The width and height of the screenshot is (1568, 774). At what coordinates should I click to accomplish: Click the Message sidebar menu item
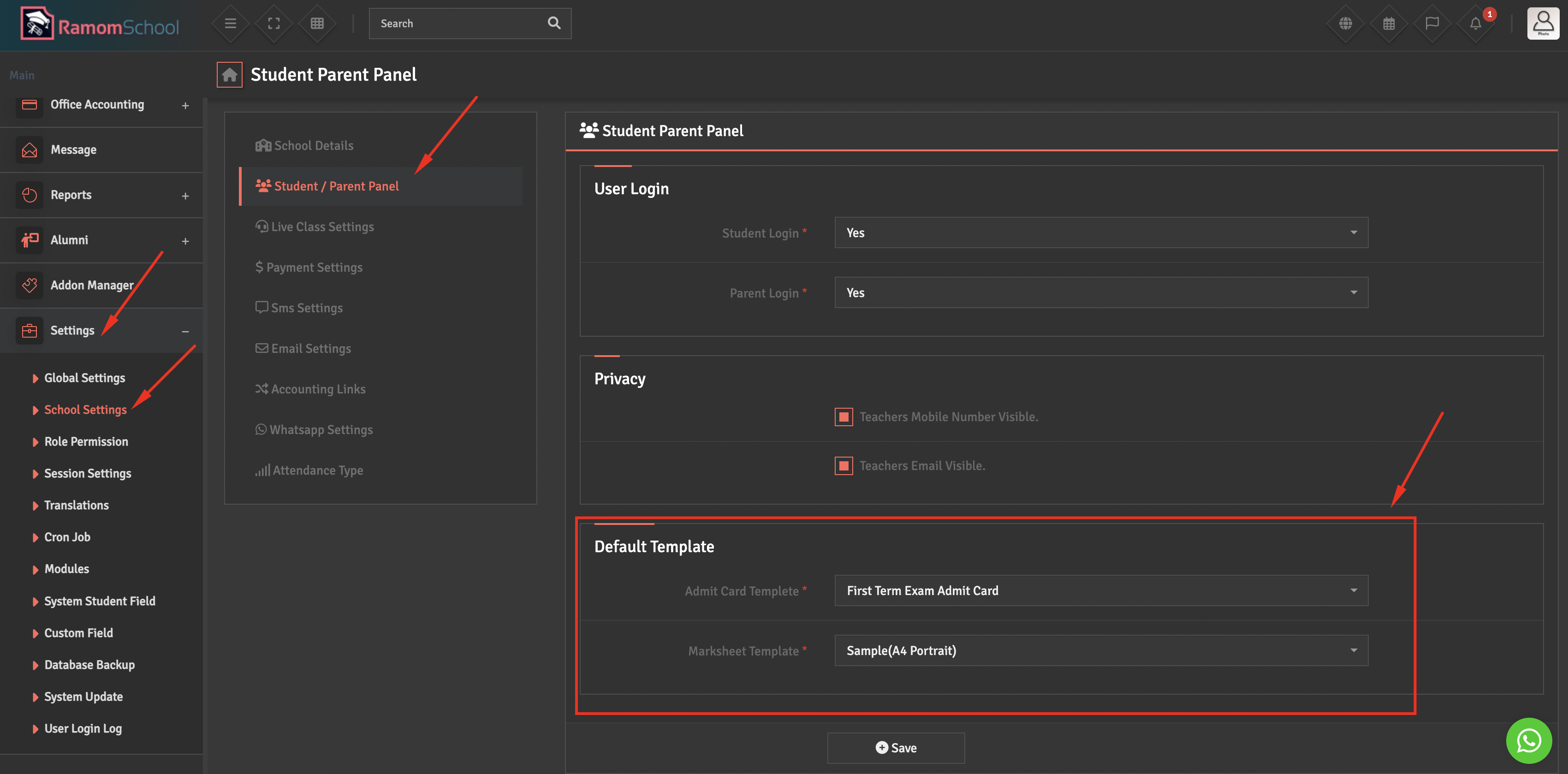(101, 150)
